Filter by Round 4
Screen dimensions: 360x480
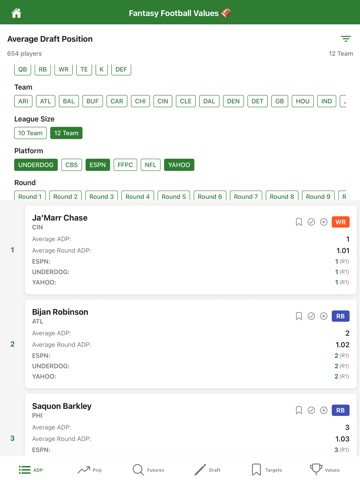[x=137, y=196]
